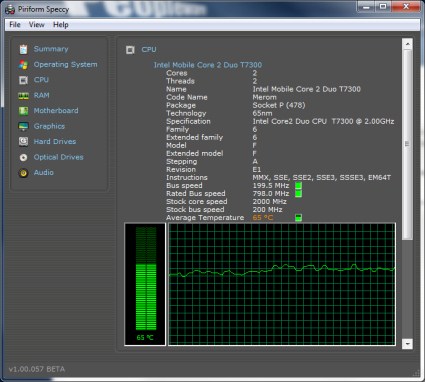Image resolution: width=425 pixels, height=382 pixels.
Task: Click the Stepping label
Action: coord(181,162)
